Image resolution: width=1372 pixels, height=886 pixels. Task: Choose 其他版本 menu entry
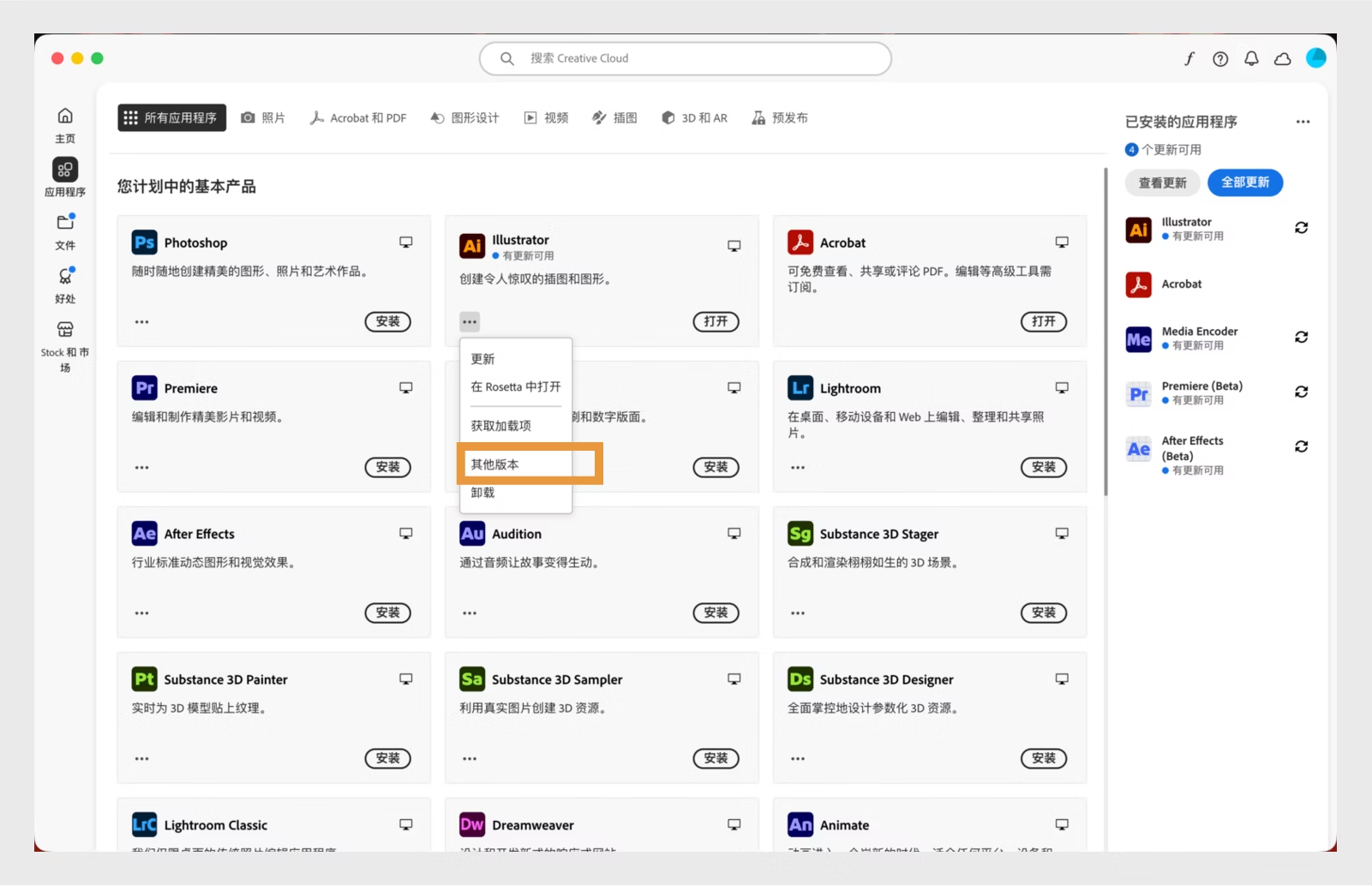point(516,464)
